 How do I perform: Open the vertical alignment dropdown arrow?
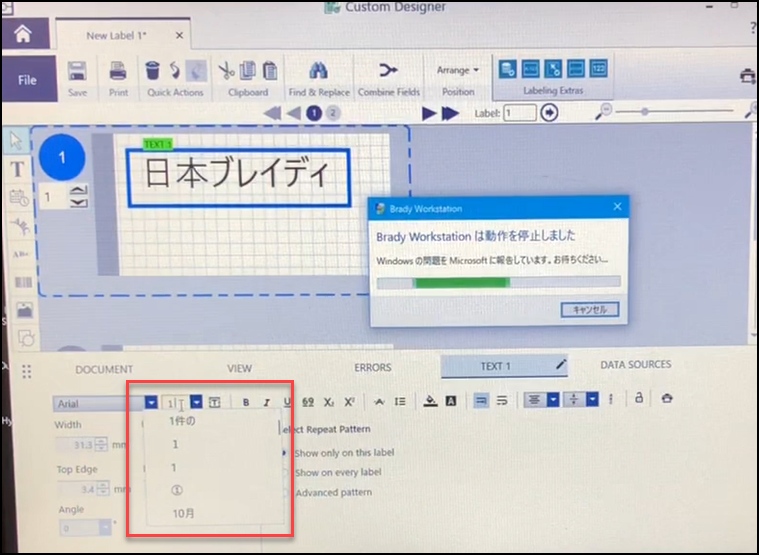coord(592,399)
